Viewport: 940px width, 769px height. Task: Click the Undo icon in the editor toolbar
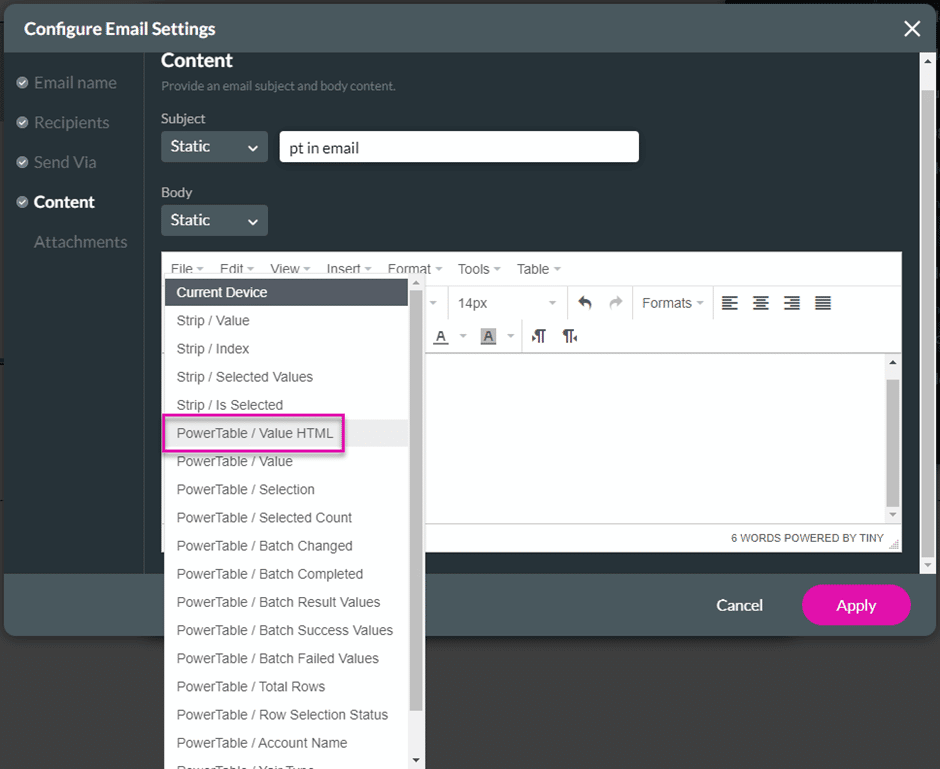point(585,302)
